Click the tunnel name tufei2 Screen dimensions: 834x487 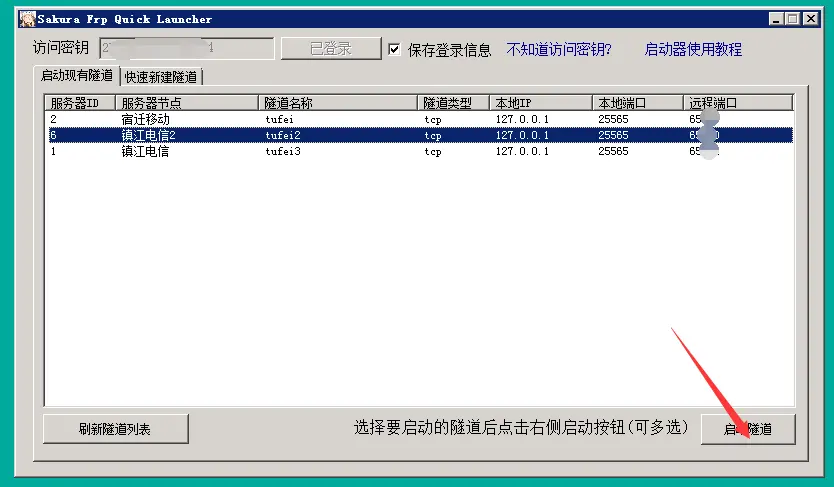pos(283,135)
